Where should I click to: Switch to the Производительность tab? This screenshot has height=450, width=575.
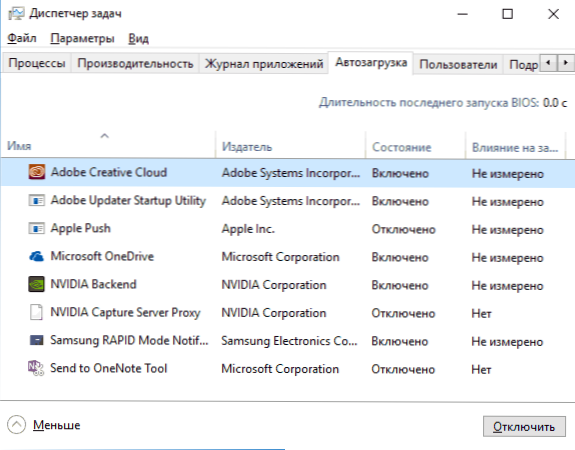click(x=135, y=63)
